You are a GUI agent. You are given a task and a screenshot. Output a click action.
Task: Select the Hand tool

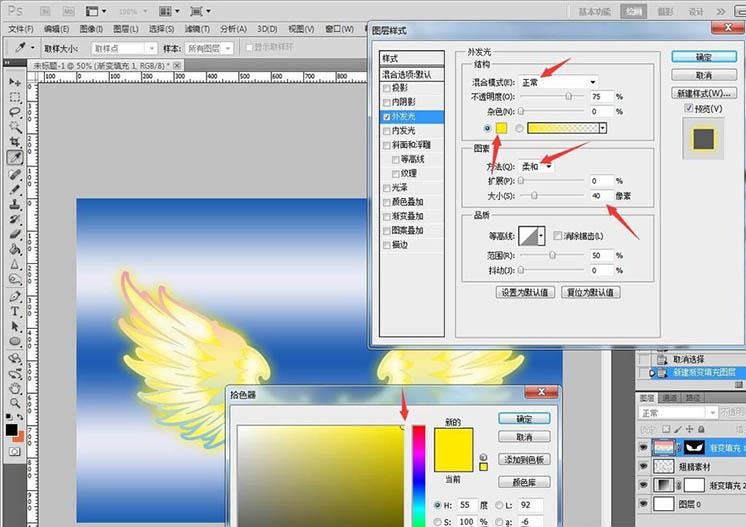[x=15, y=388]
